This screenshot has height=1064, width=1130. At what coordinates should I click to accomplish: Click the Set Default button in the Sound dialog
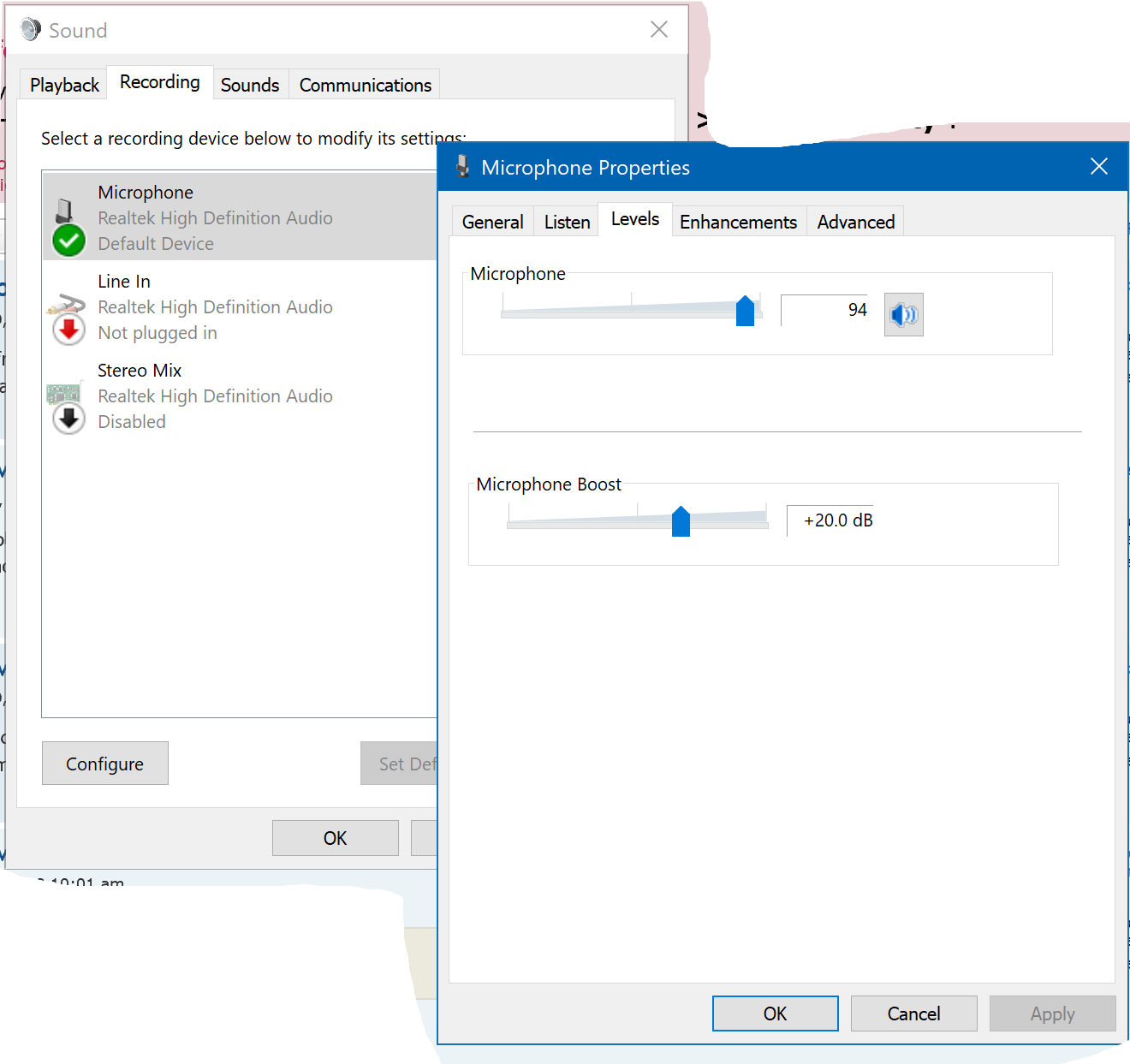[x=399, y=764]
